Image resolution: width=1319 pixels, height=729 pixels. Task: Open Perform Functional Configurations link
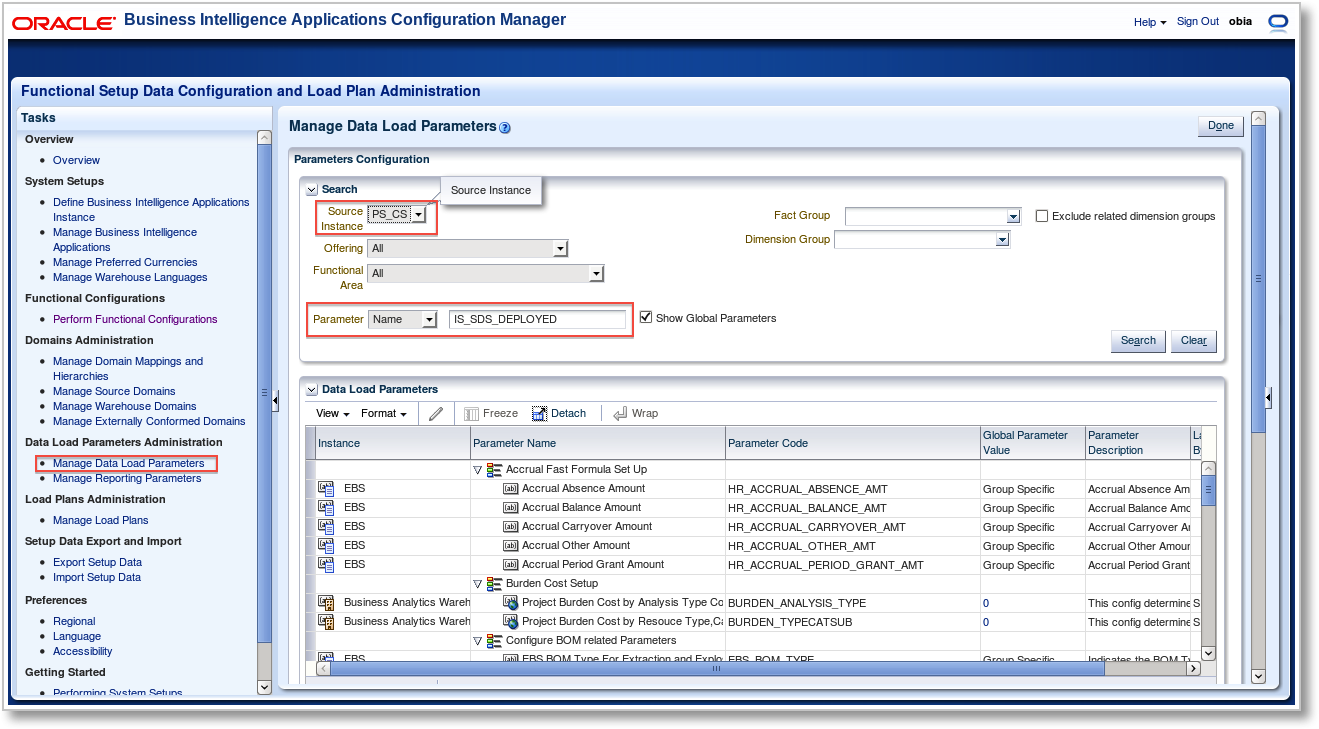click(135, 319)
